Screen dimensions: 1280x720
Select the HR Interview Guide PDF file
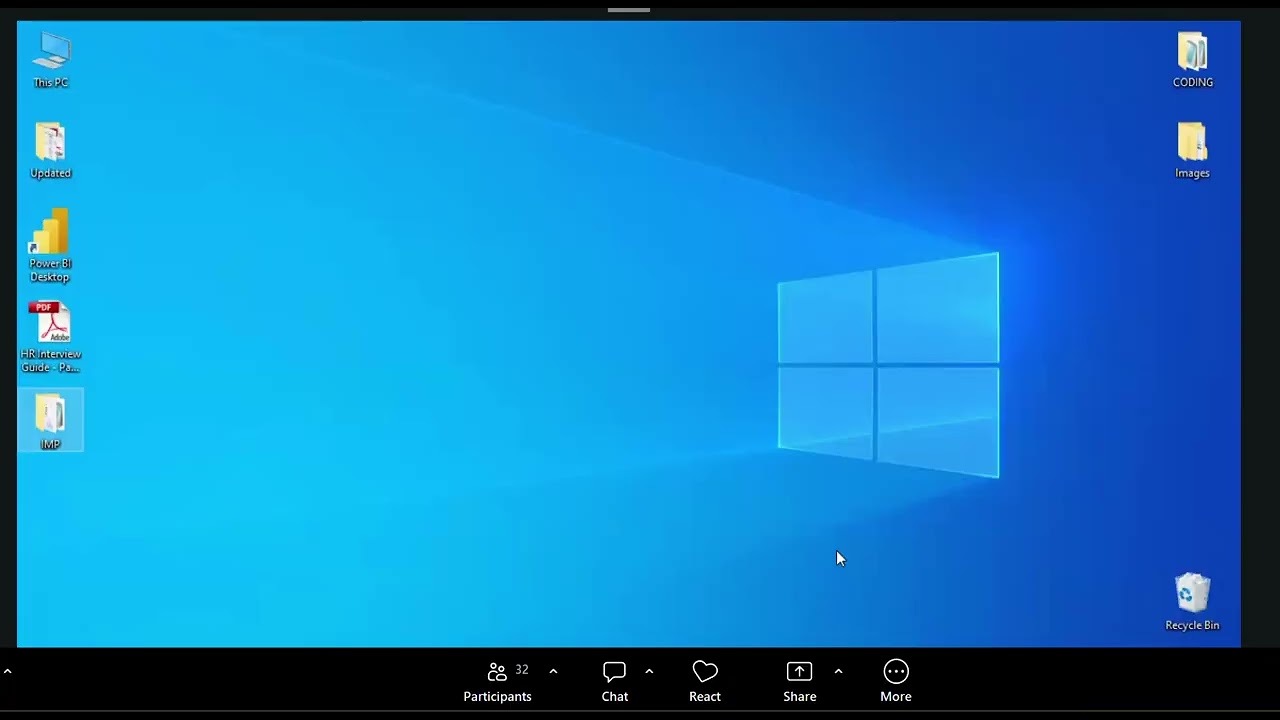point(51,337)
